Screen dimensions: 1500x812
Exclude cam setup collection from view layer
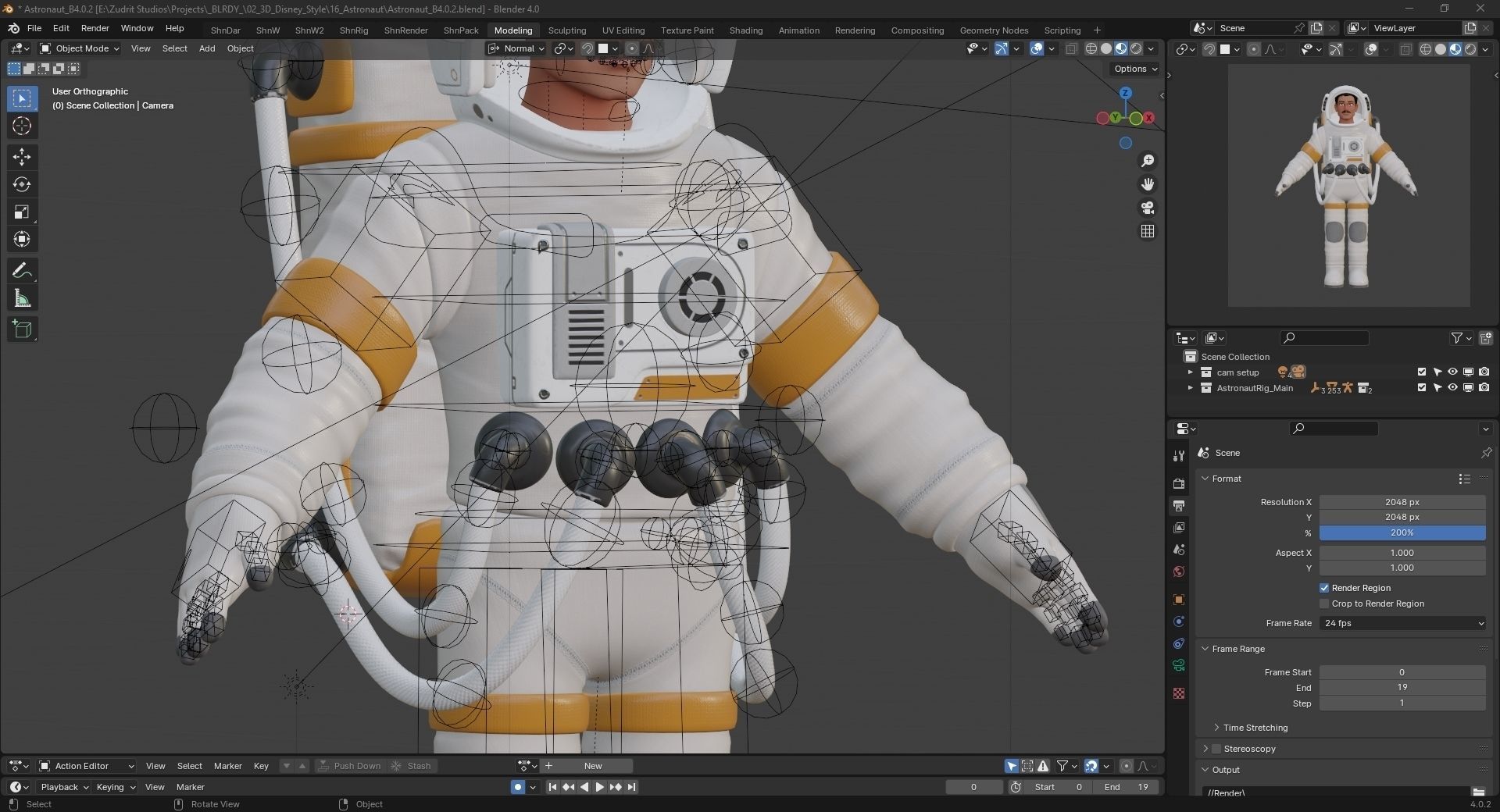(x=1422, y=372)
